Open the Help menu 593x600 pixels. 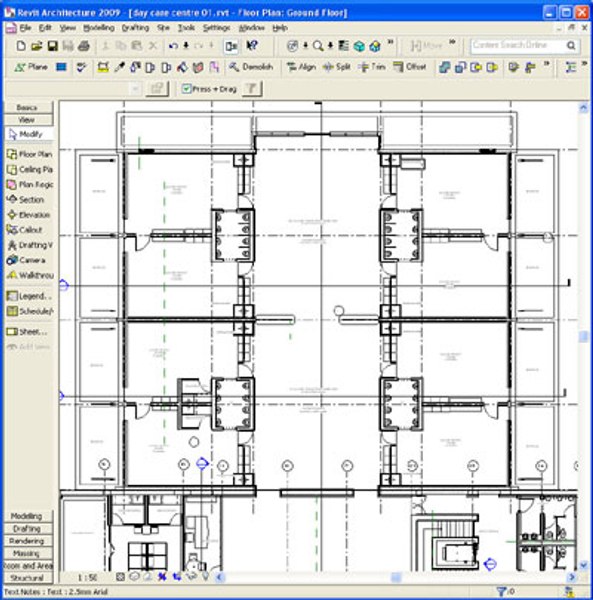click(x=280, y=28)
